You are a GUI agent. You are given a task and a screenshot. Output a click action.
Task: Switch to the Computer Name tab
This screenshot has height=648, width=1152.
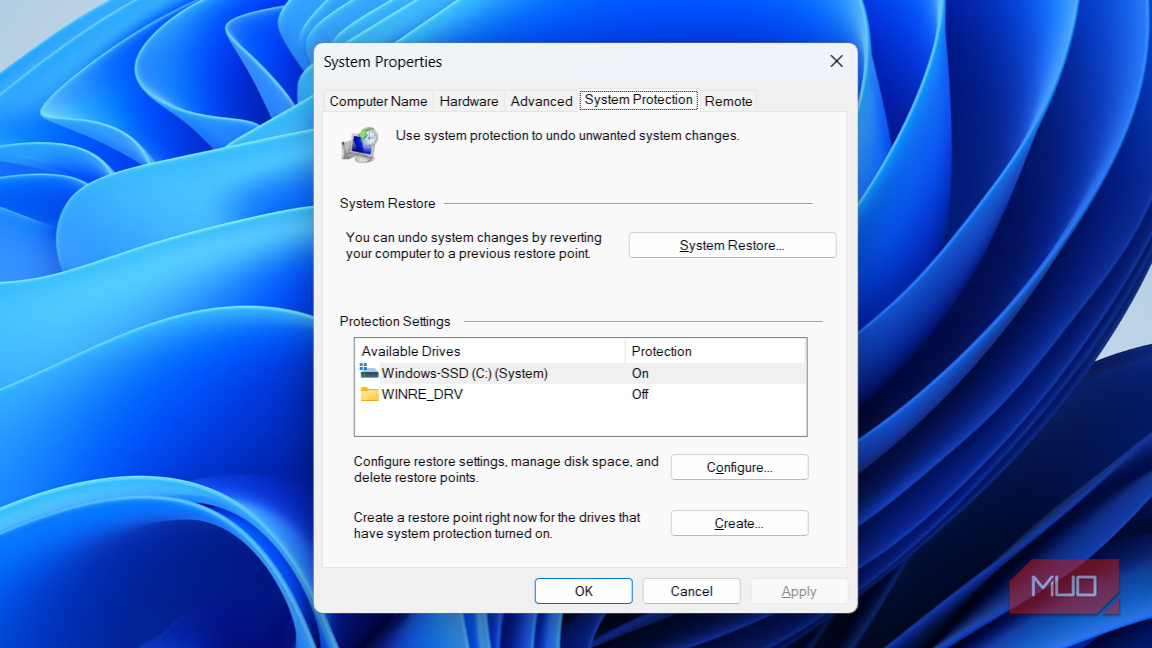pyautogui.click(x=378, y=101)
